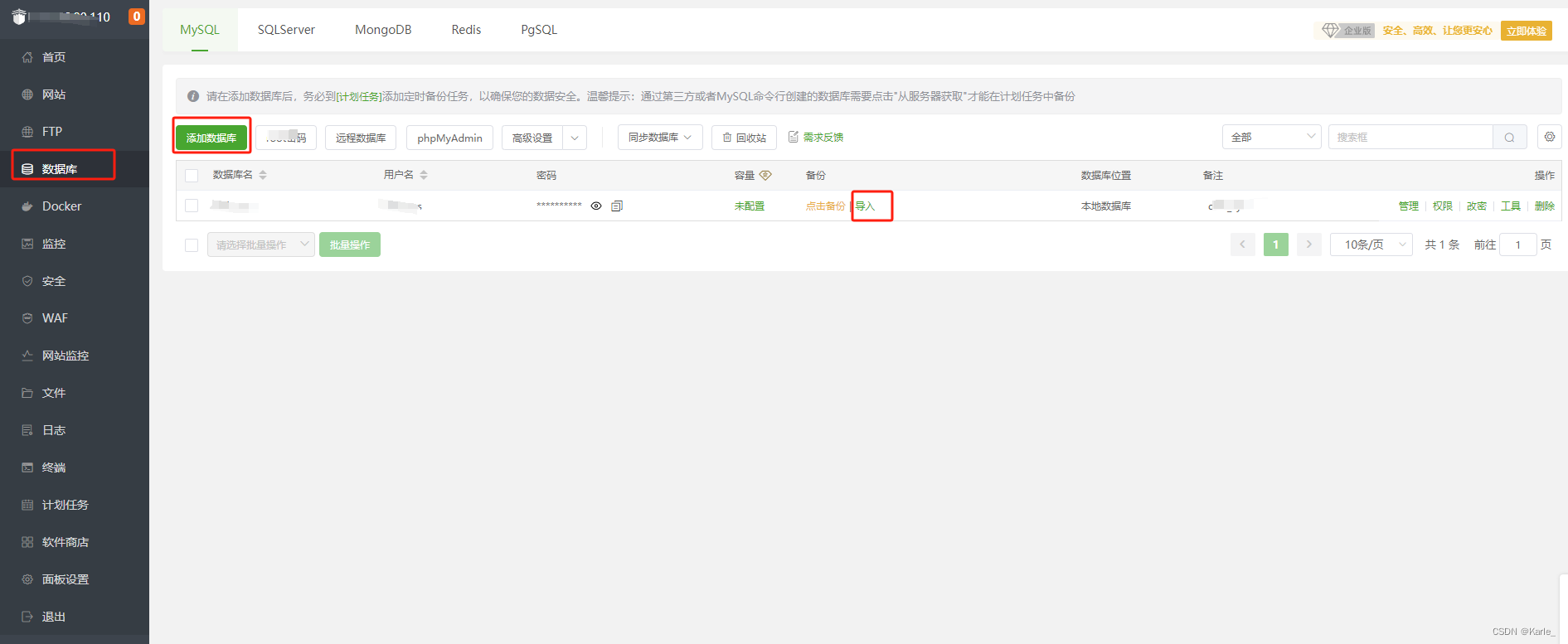
Task: Click the 面板设置 gear icon
Action: click(27, 579)
